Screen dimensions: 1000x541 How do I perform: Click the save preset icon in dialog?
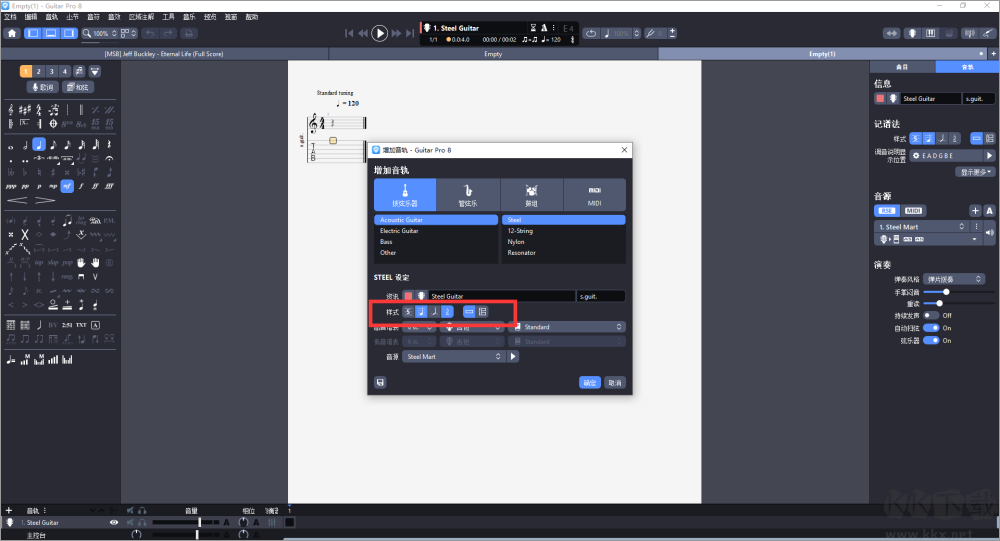380,382
